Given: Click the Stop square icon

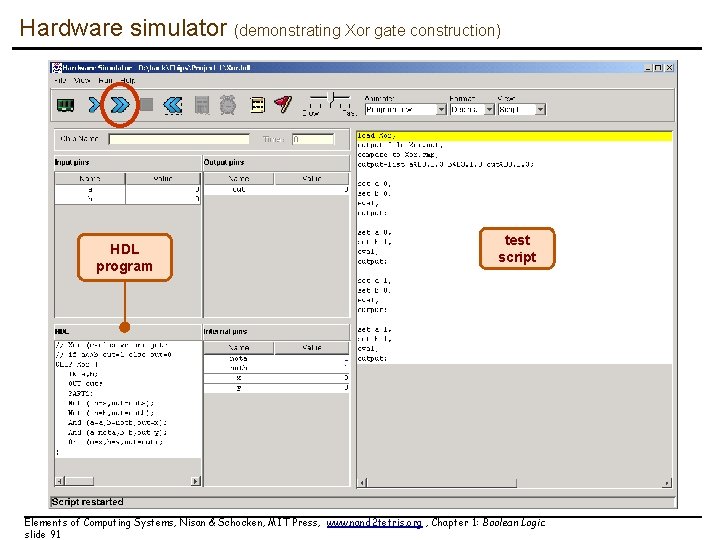Looking at the screenshot, I should (x=146, y=105).
